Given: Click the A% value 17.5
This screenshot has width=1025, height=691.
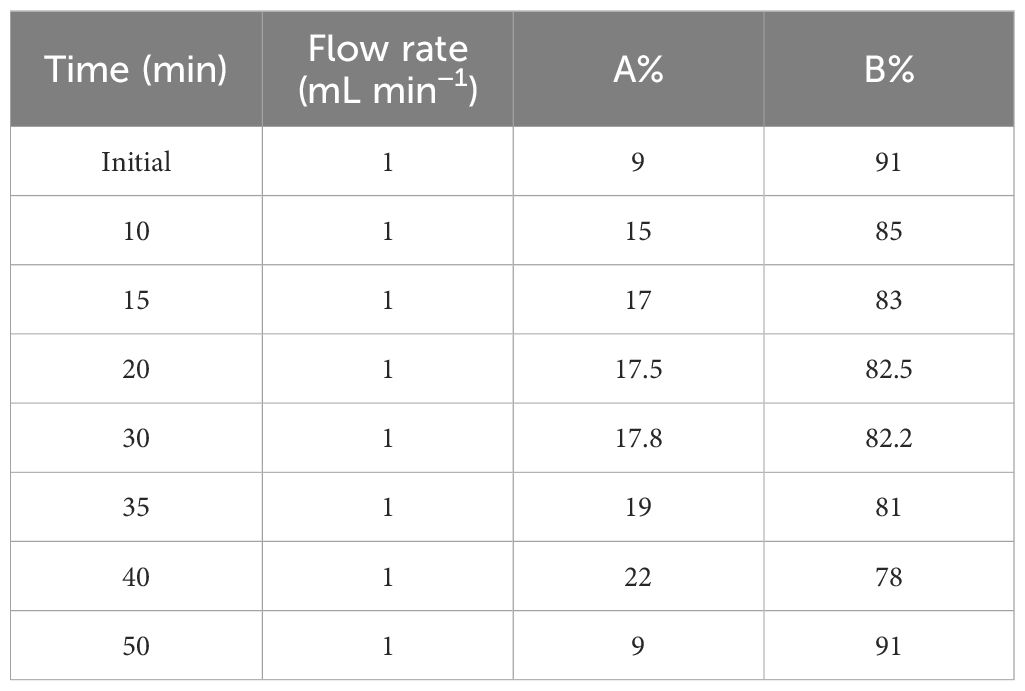Looking at the screenshot, I should click(x=639, y=369).
